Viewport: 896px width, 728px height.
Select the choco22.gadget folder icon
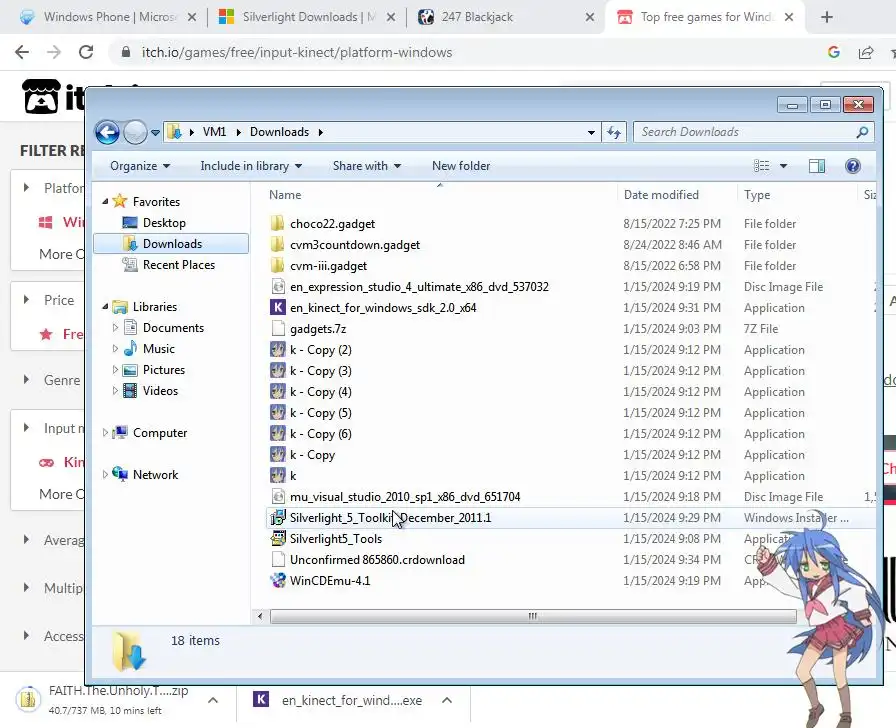pyautogui.click(x=277, y=223)
